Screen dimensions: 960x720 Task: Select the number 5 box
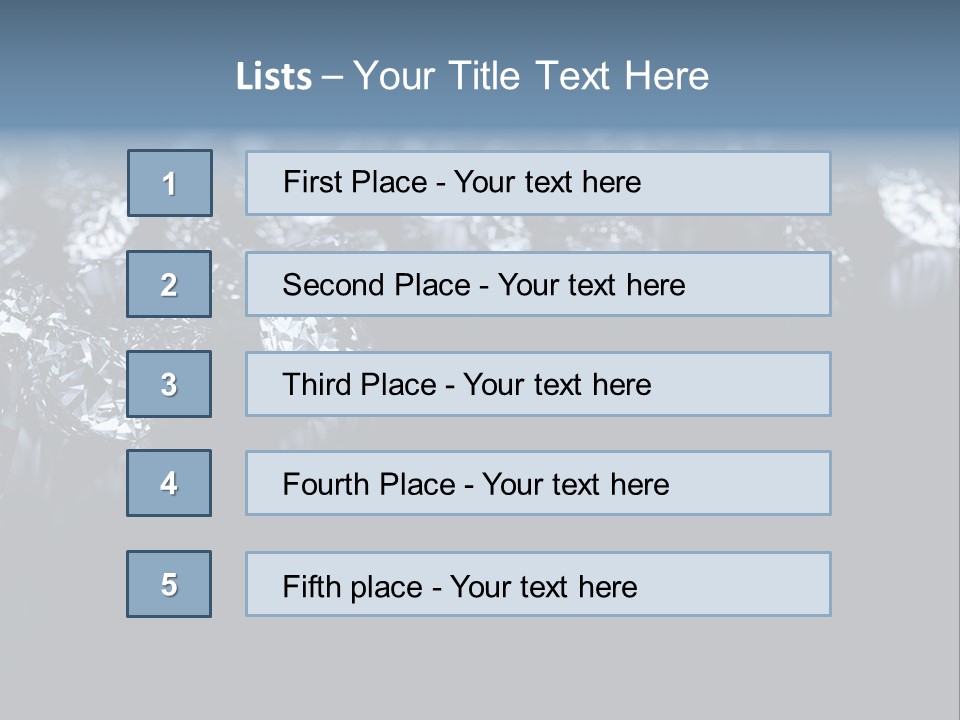click(169, 584)
